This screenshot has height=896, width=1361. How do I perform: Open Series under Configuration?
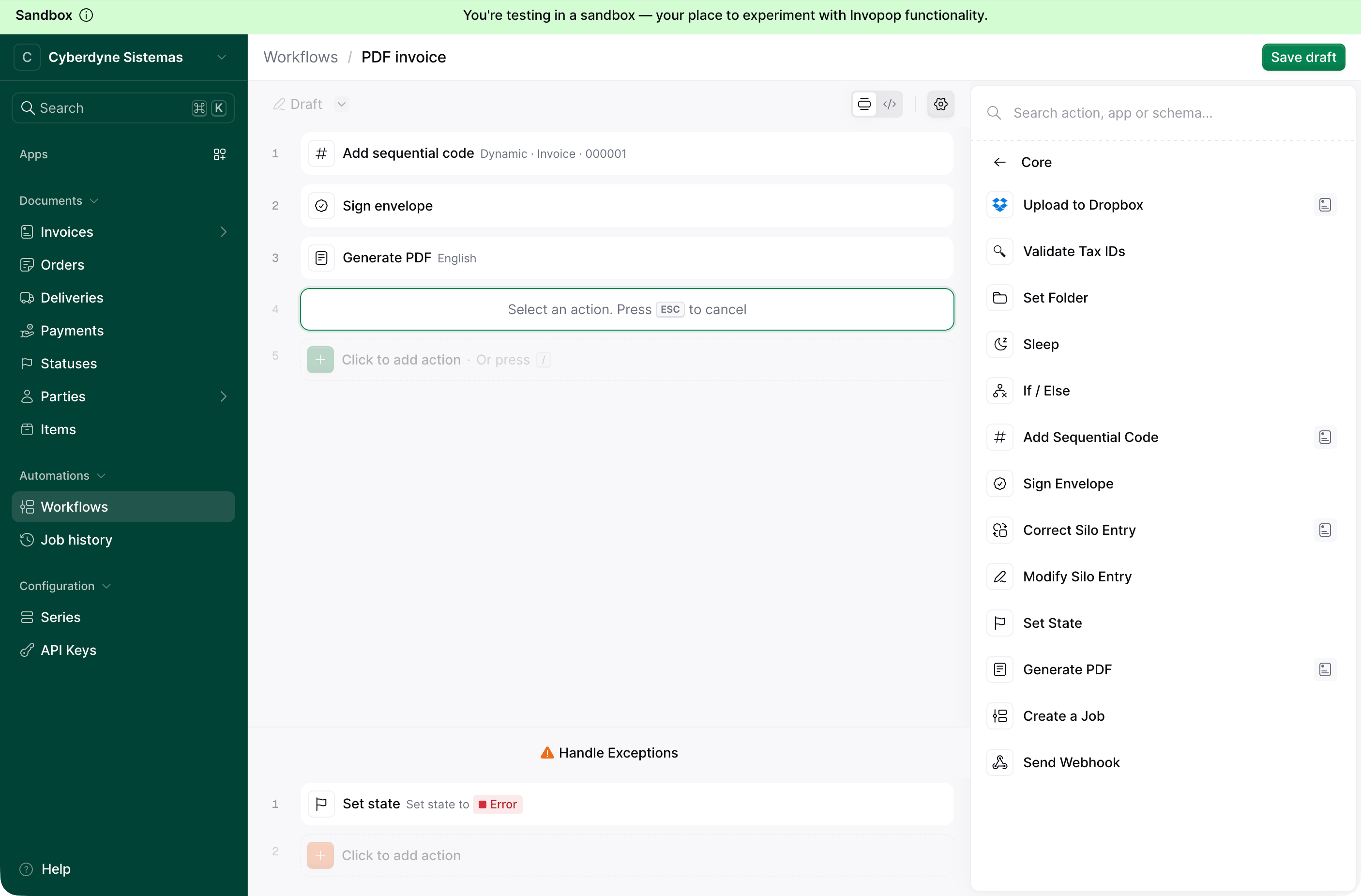point(123,617)
